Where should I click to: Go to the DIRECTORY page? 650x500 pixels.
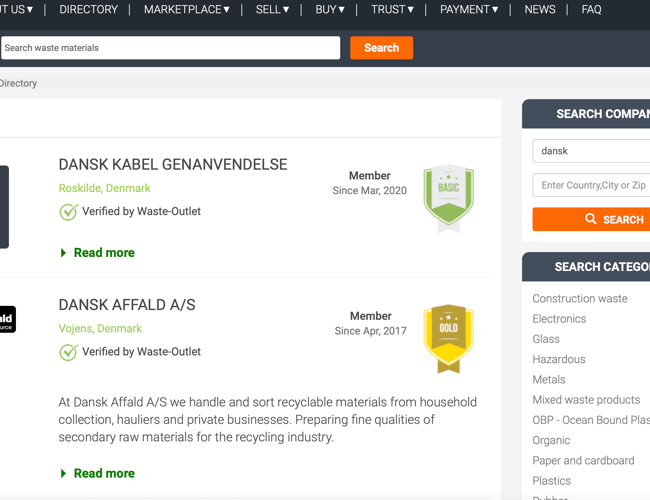point(88,10)
